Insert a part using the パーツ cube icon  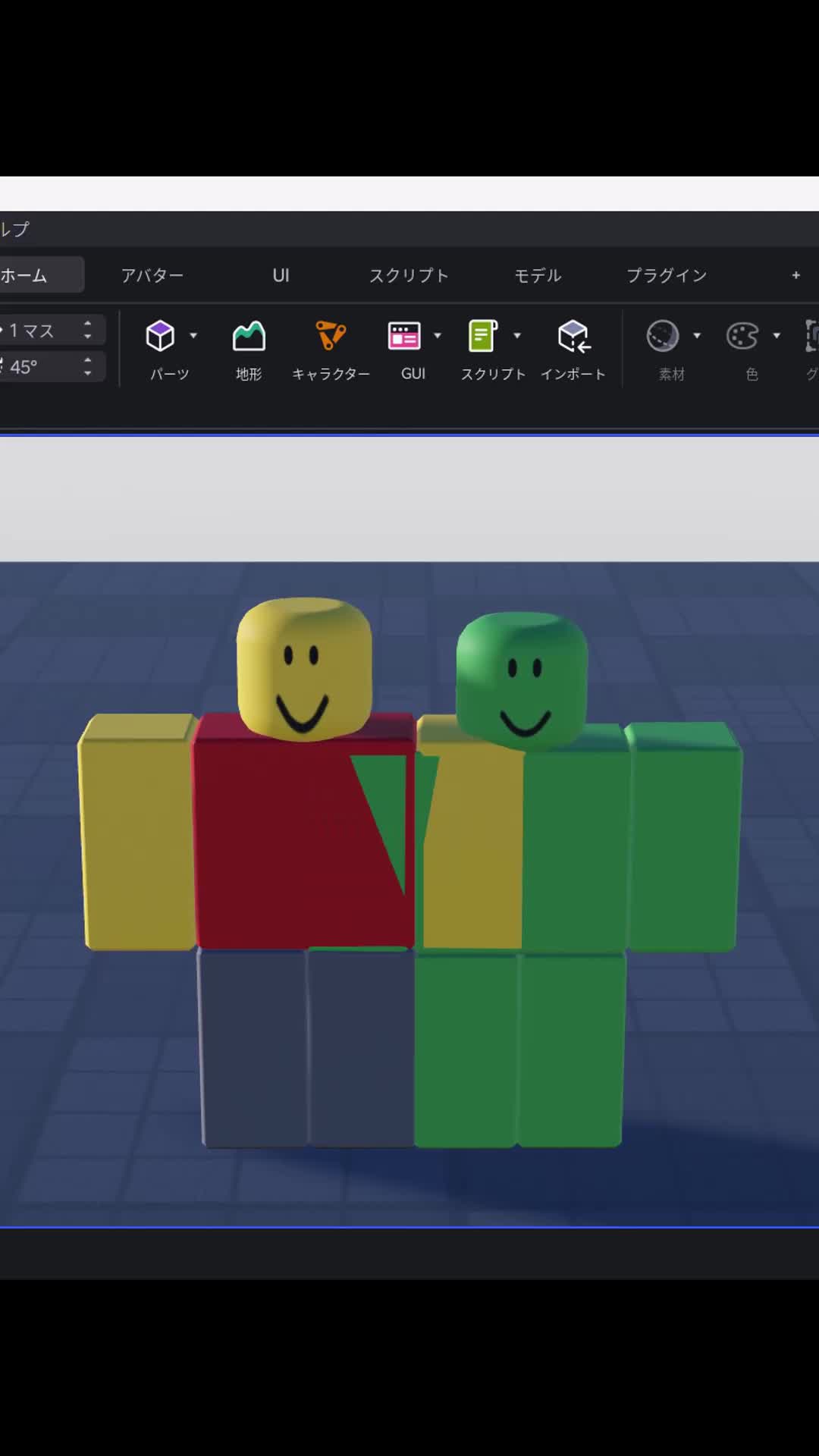(x=160, y=336)
